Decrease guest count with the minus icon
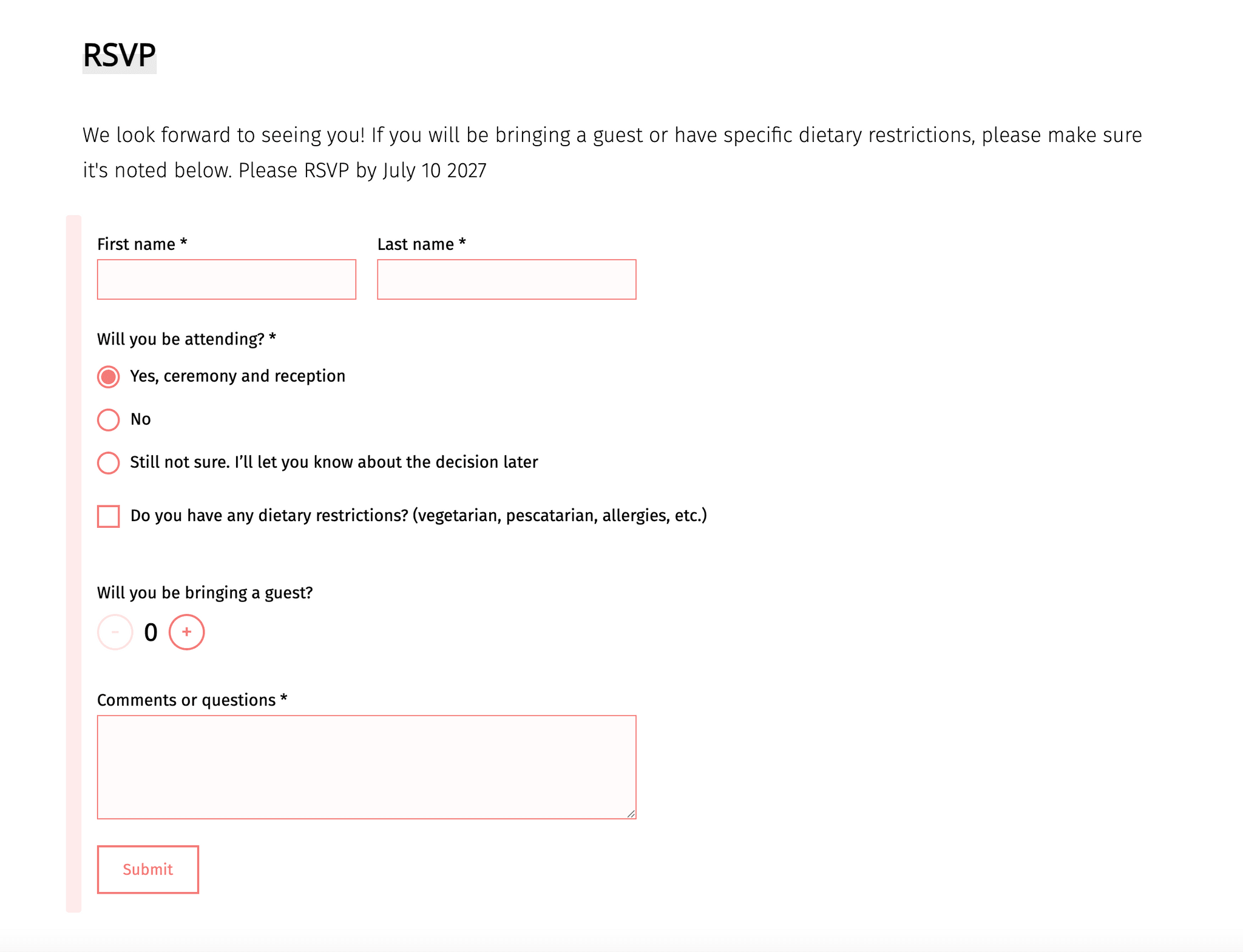The image size is (1243, 952). [x=115, y=632]
